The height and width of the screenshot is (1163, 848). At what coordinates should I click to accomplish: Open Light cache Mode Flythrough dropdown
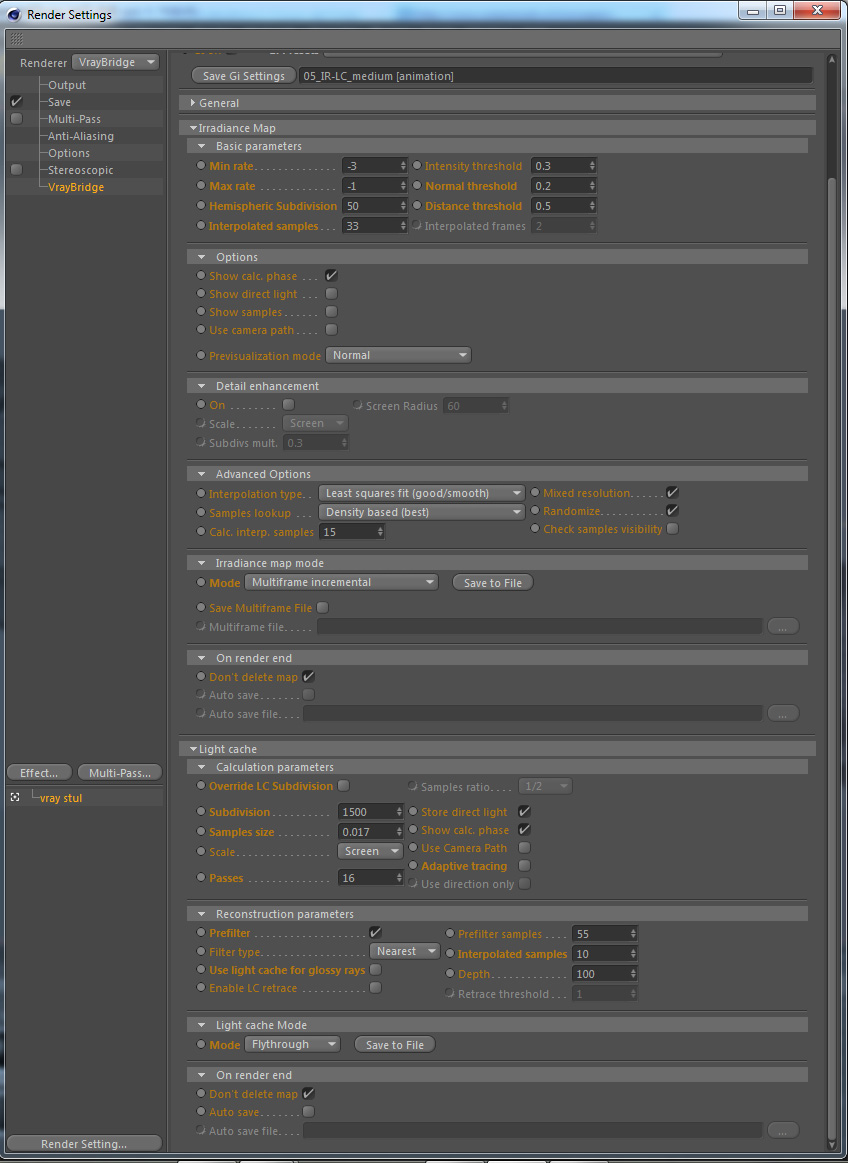coord(292,1044)
